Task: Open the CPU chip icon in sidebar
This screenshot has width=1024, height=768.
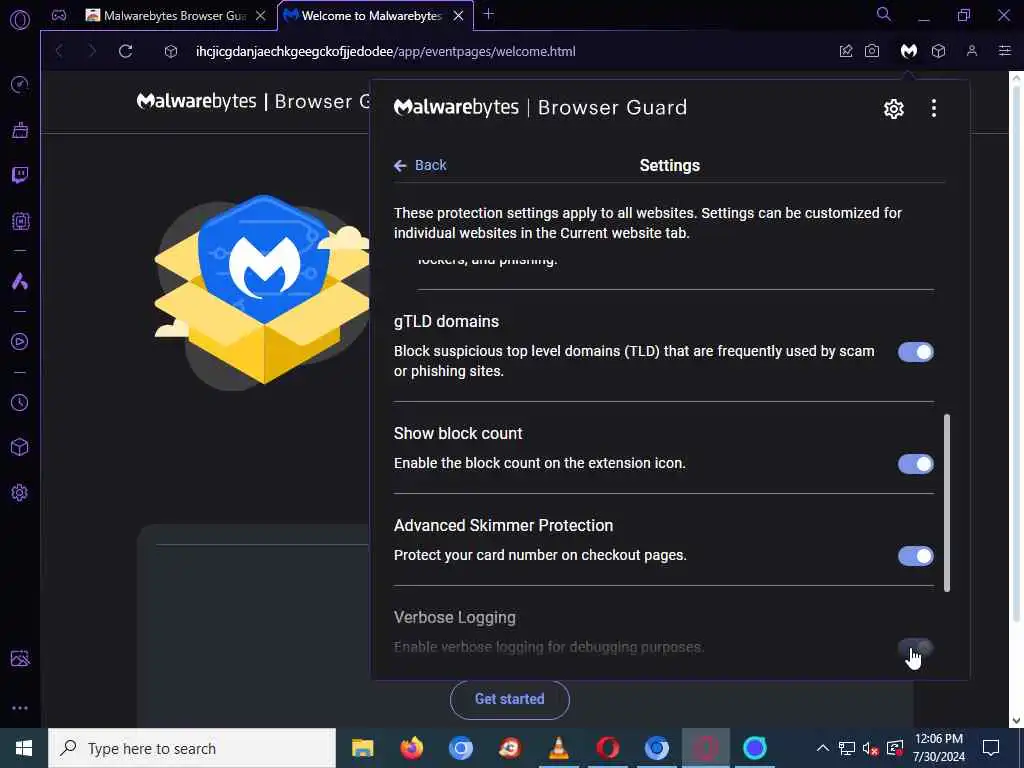Action: coord(20,221)
